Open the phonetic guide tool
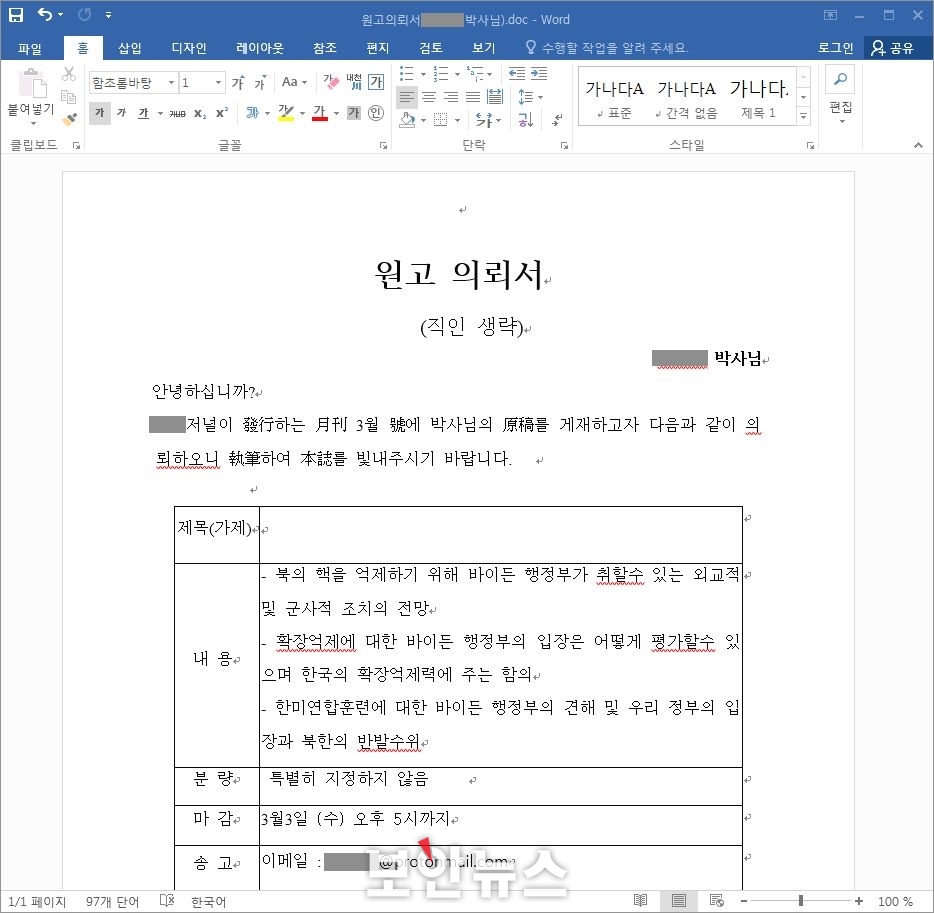The height and width of the screenshot is (913, 934). coord(354,82)
